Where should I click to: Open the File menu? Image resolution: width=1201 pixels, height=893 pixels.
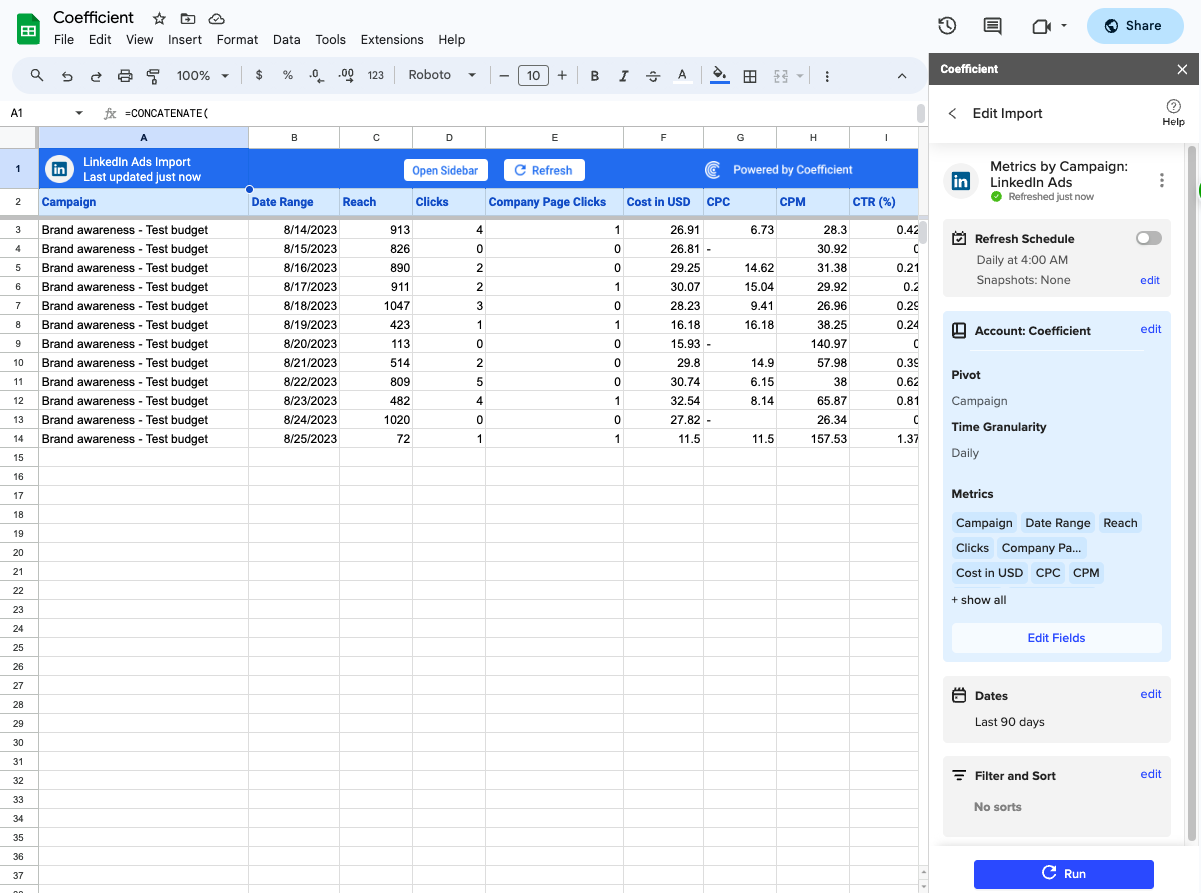(x=64, y=40)
